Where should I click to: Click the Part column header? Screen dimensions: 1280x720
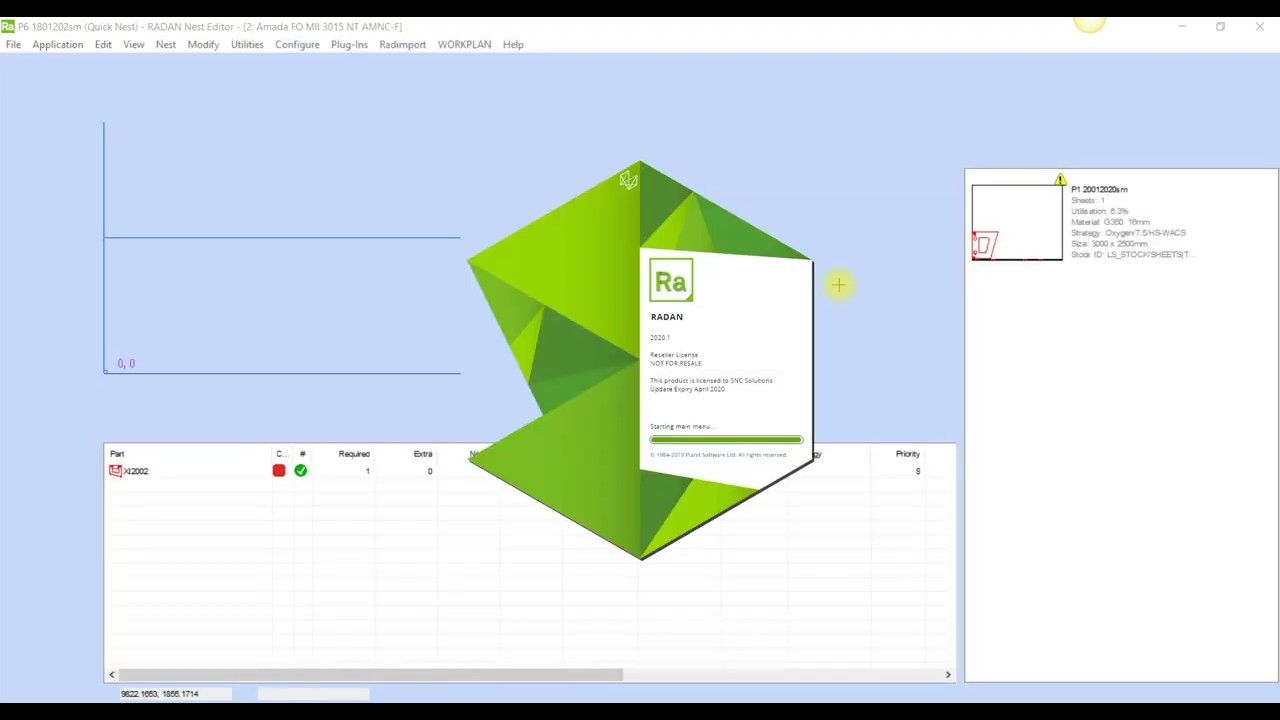[117, 454]
